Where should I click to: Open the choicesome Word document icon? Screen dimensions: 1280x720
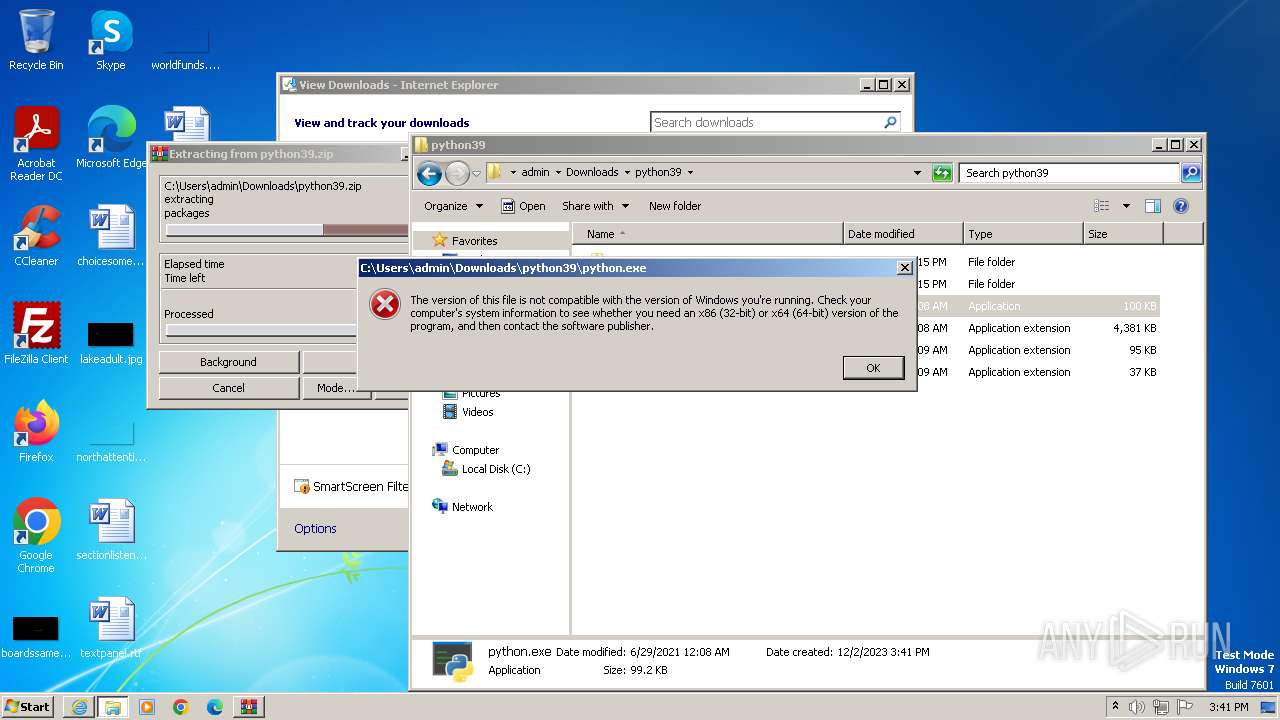[111, 236]
